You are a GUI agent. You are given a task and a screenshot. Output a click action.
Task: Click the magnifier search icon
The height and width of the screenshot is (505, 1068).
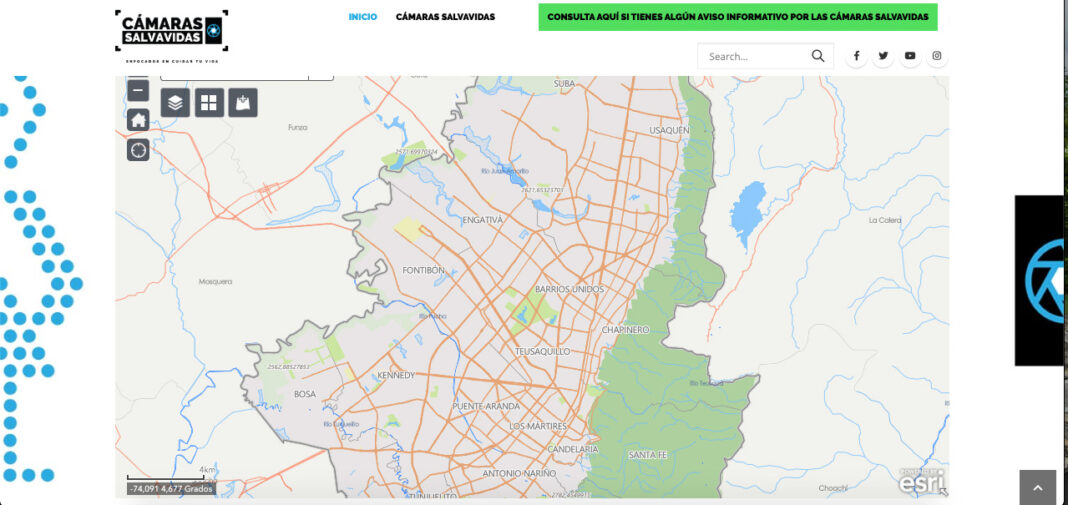818,56
